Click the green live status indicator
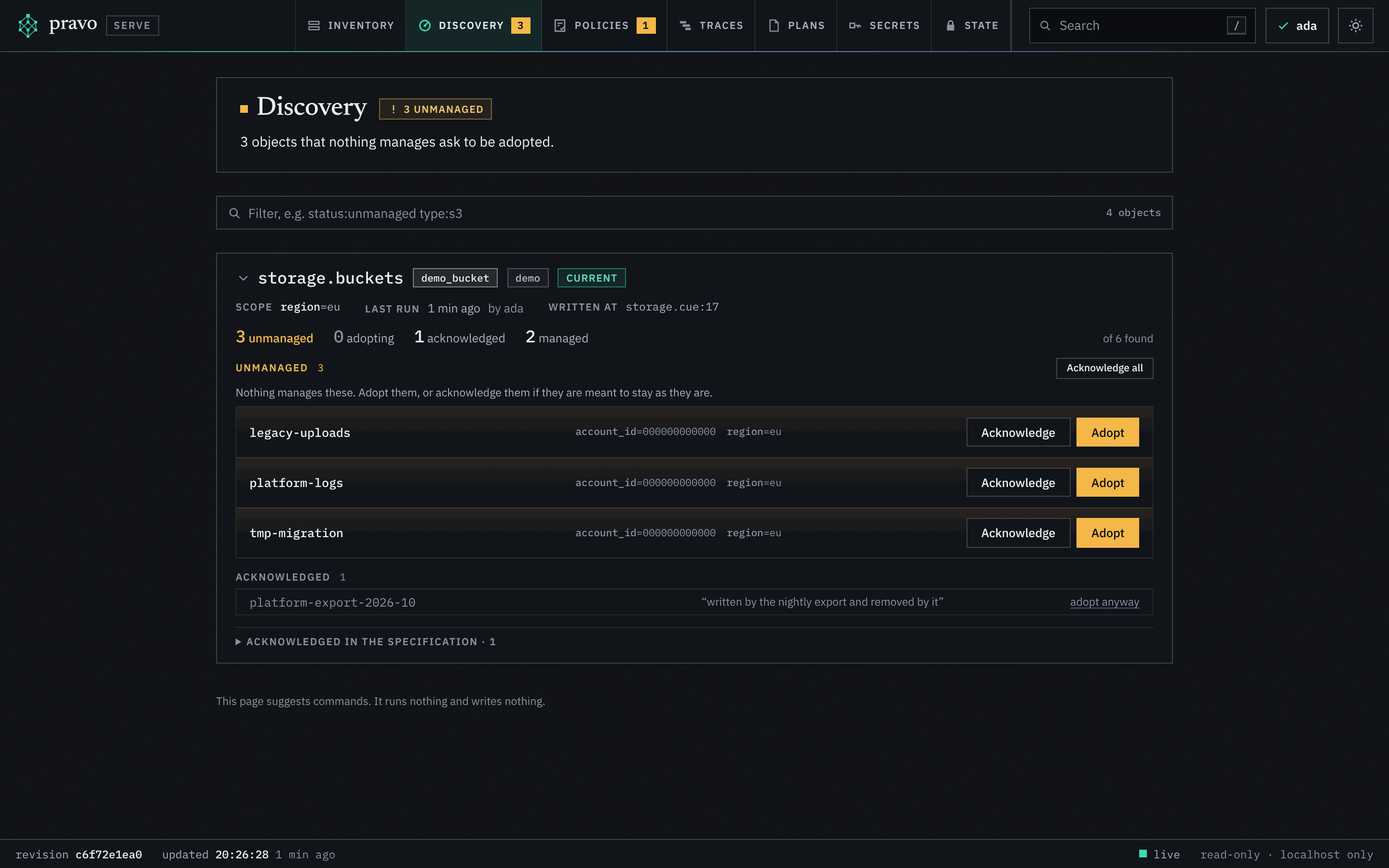1389x868 pixels. pos(1143,854)
